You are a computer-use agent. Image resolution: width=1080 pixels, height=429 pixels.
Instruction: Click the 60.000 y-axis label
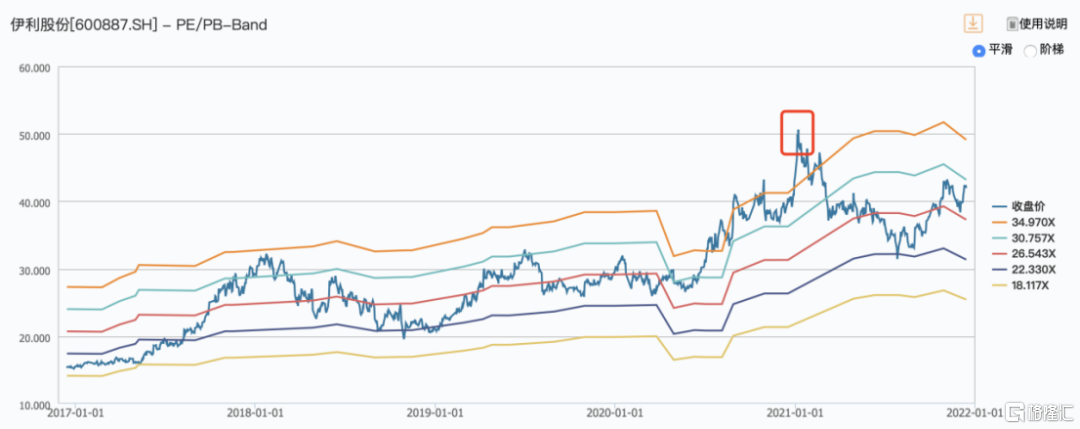click(34, 67)
